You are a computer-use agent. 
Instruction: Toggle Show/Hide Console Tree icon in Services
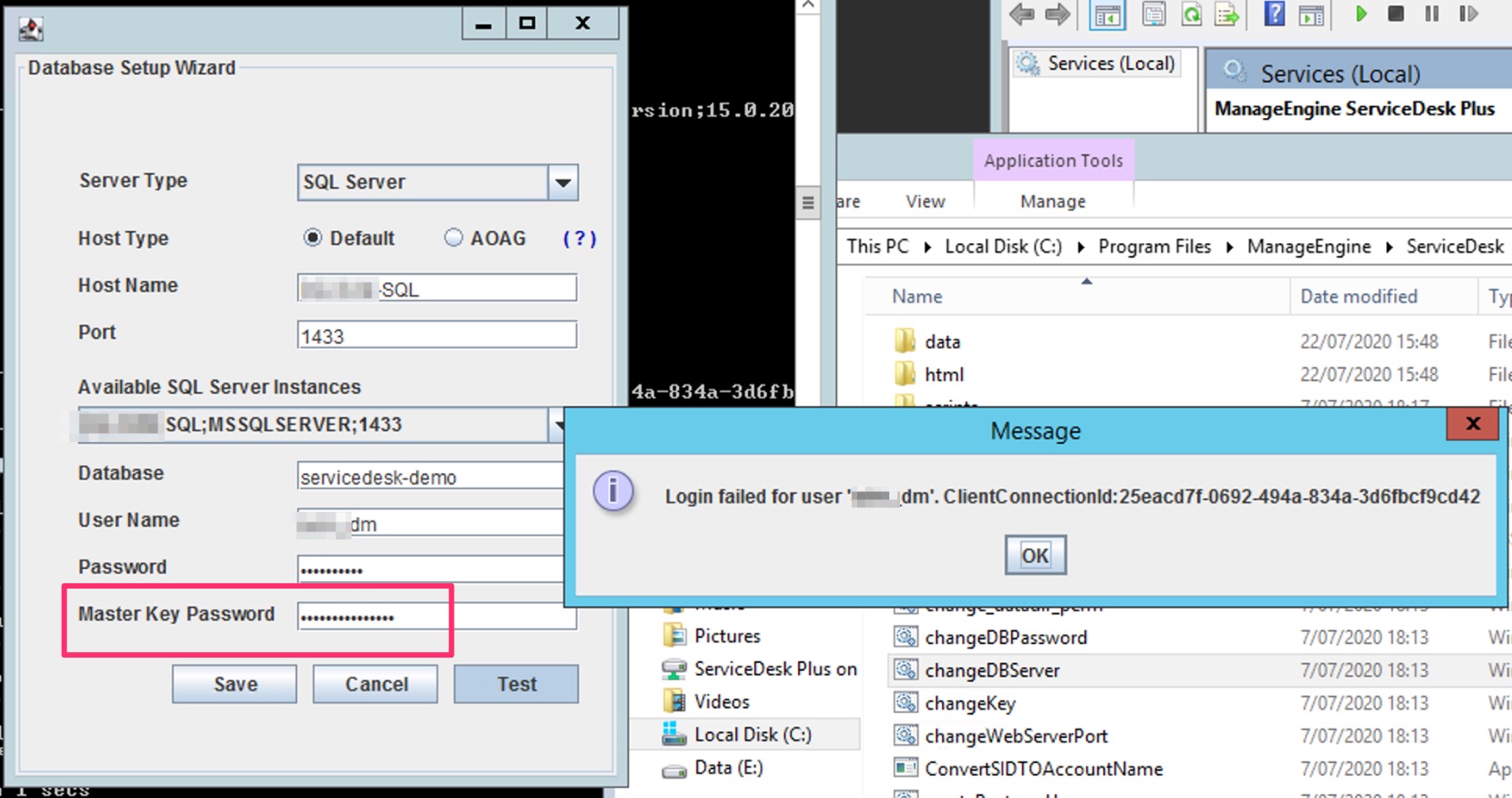(x=1108, y=15)
